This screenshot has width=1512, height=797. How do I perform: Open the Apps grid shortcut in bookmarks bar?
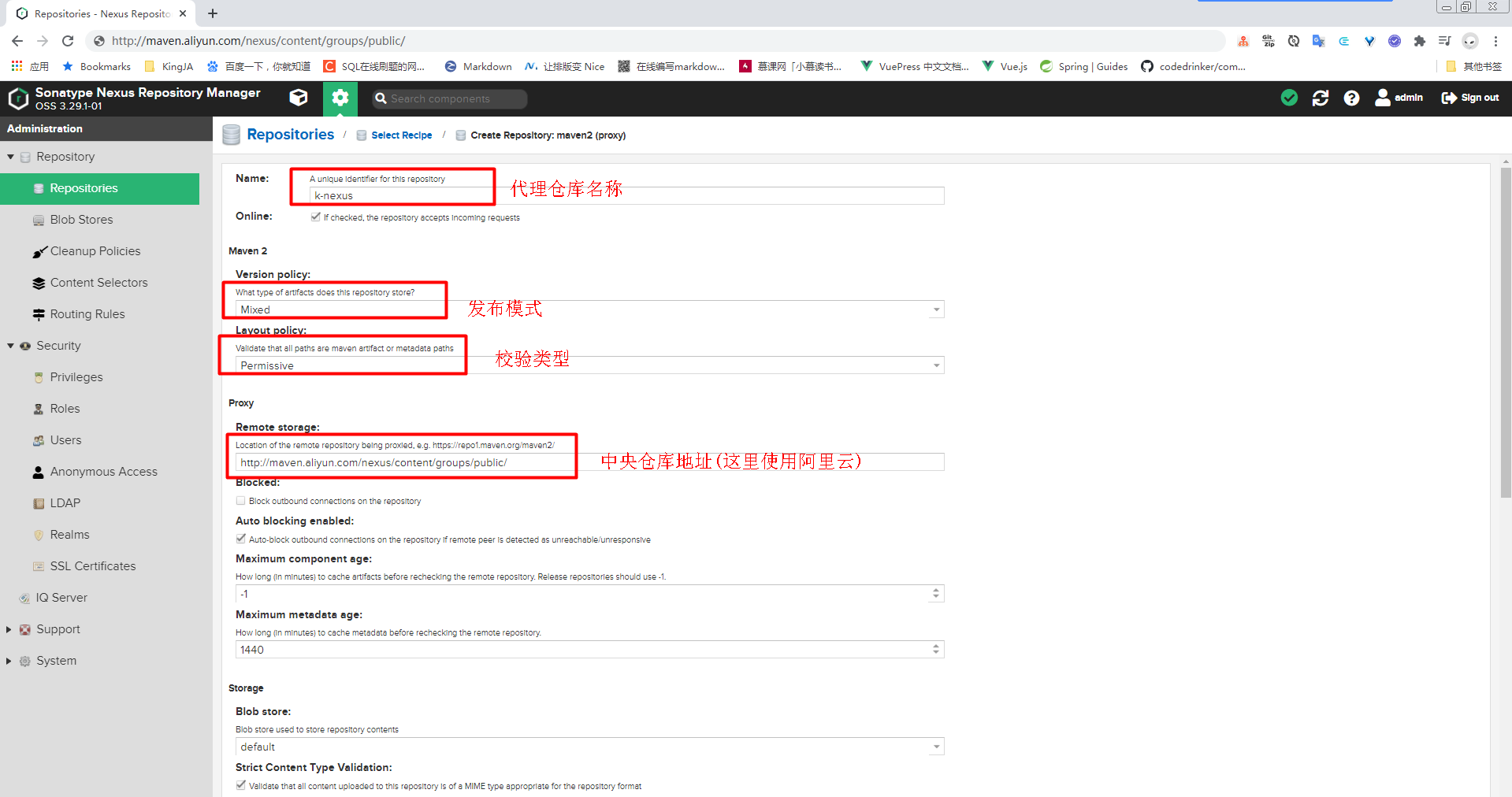[30, 66]
